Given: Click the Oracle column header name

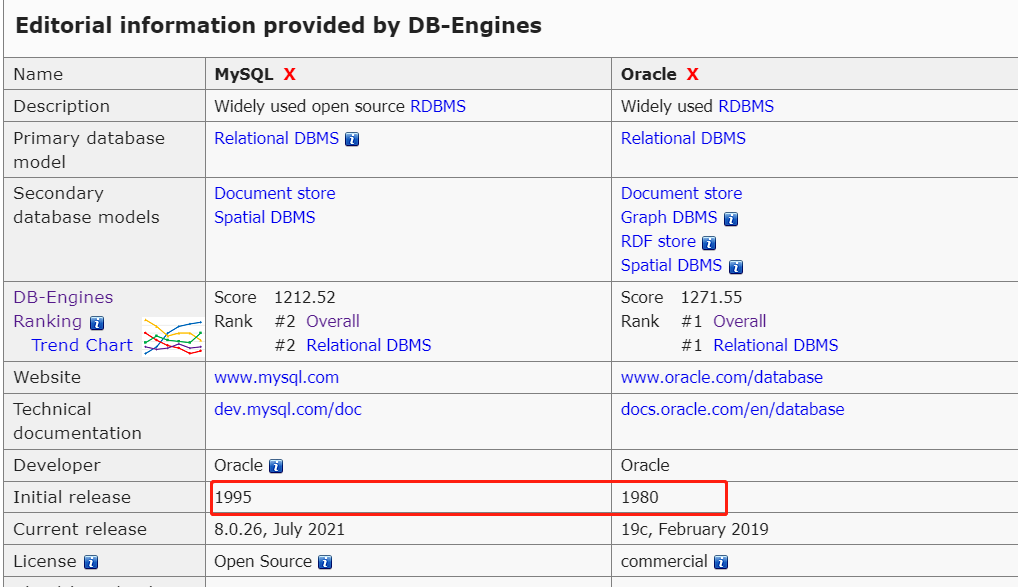Looking at the screenshot, I should point(649,74).
